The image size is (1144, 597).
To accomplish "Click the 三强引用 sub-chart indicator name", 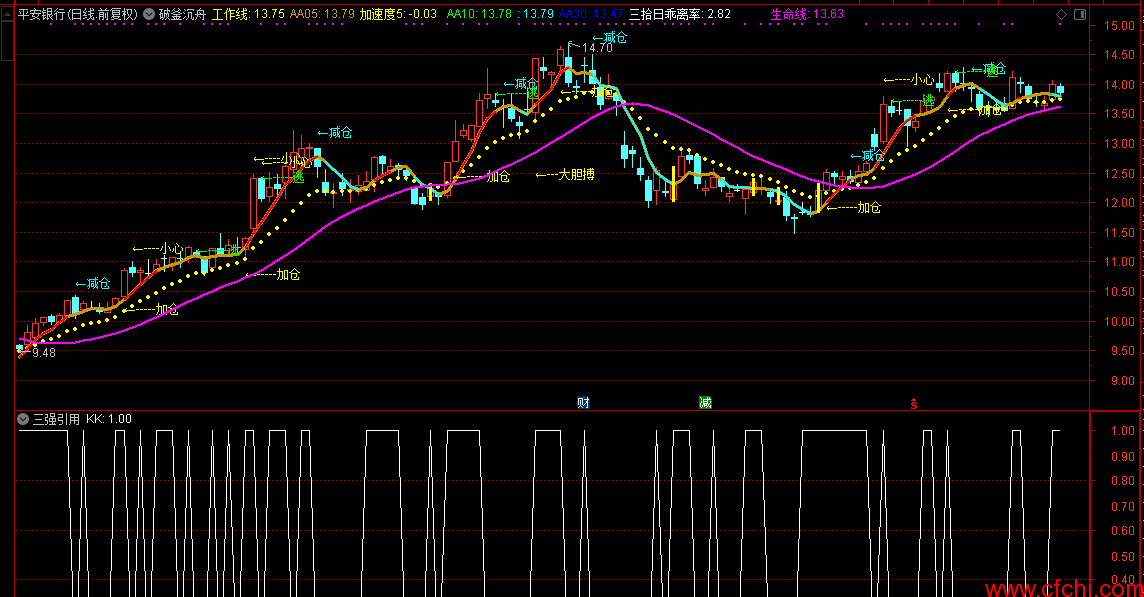I will [x=56, y=419].
